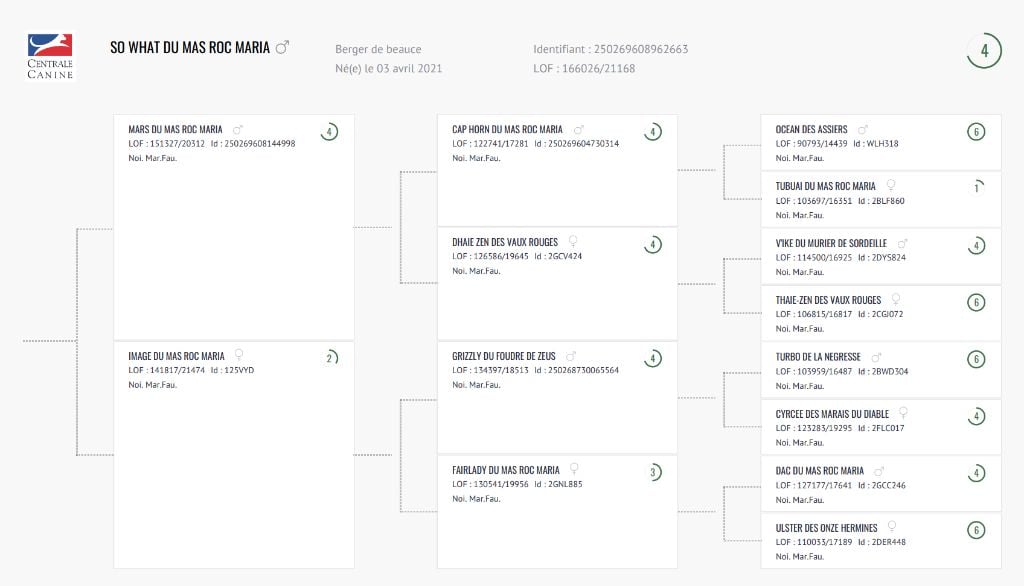Image resolution: width=1024 pixels, height=586 pixels.
Task: Click the rating circle for OCEAN DES ASSIERS
Action: click(976, 131)
